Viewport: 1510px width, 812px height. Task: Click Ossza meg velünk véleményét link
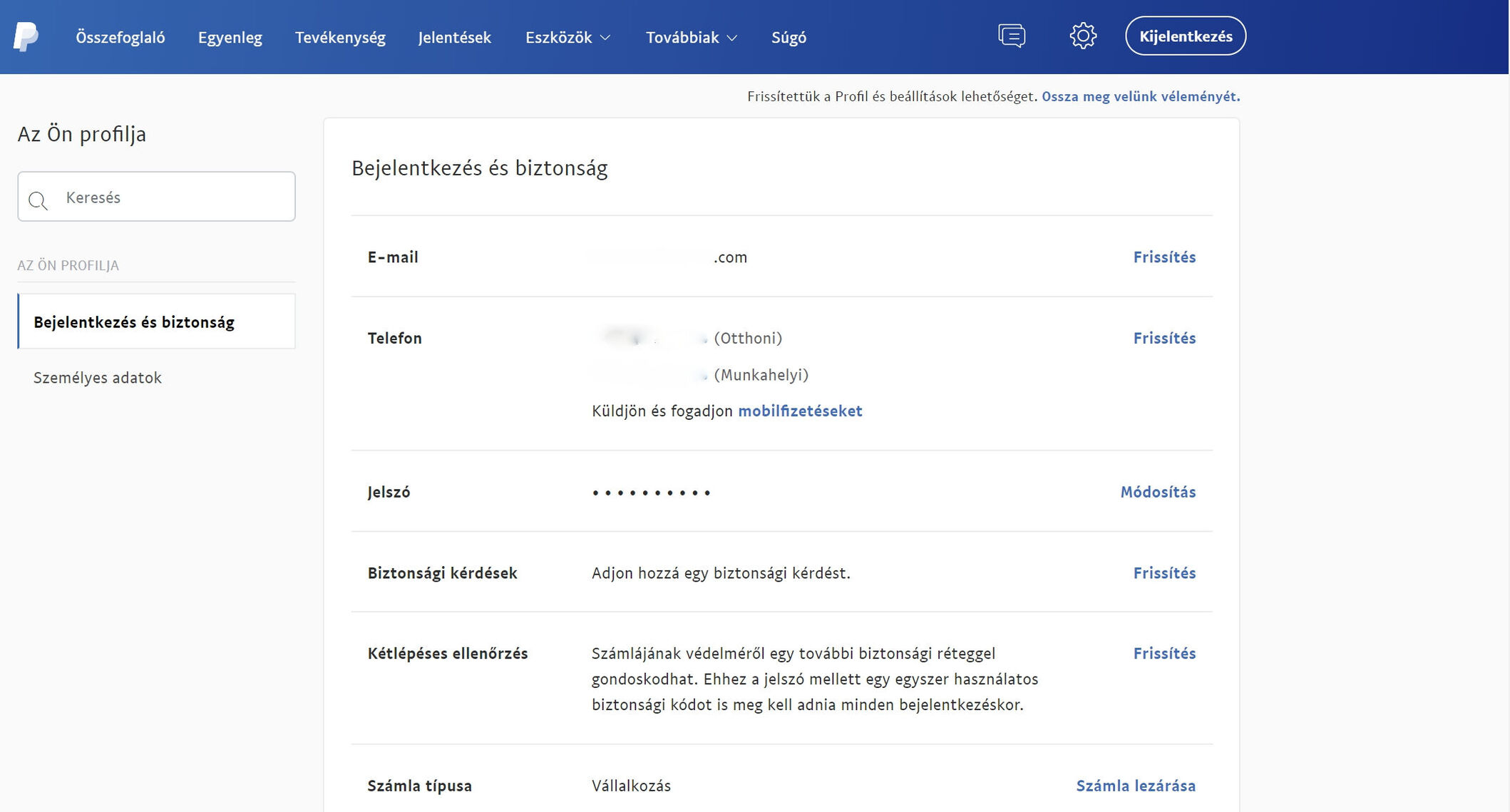1140,96
